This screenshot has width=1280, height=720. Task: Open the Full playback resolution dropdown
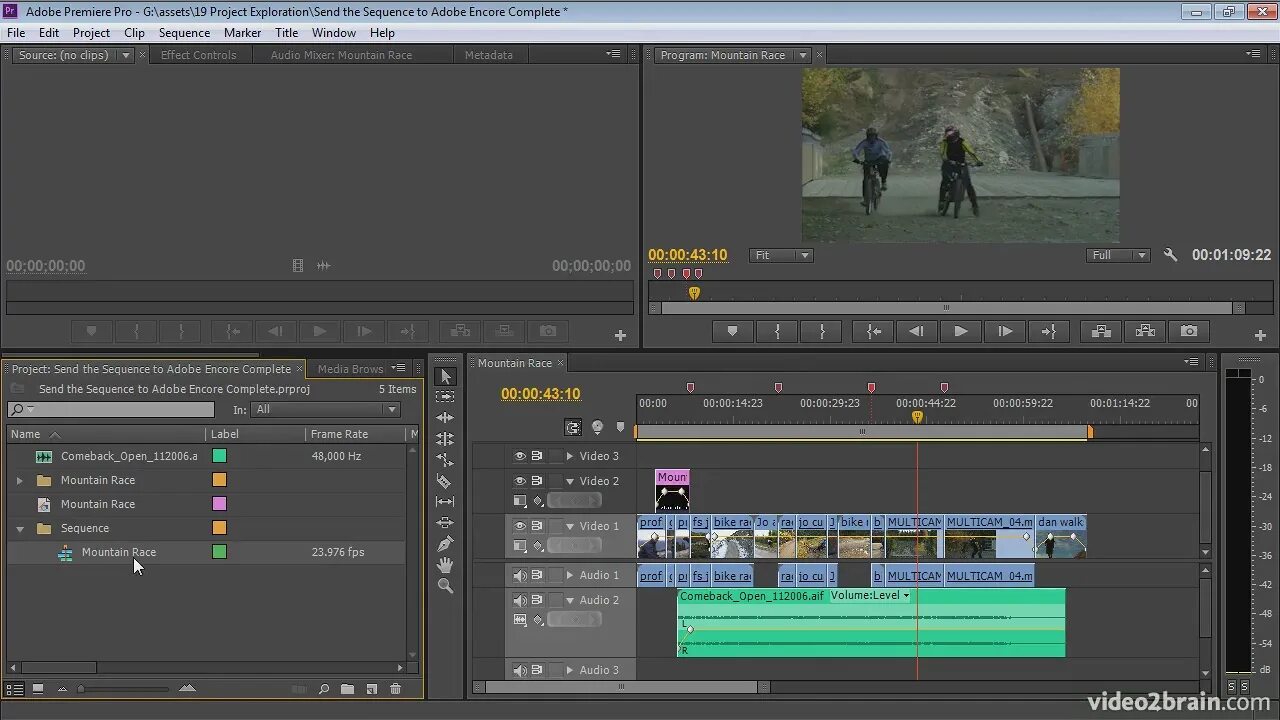[1118, 255]
